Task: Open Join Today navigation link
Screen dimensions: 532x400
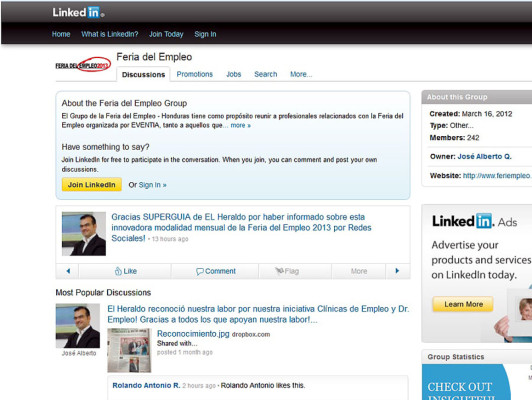Action: (166, 34)
